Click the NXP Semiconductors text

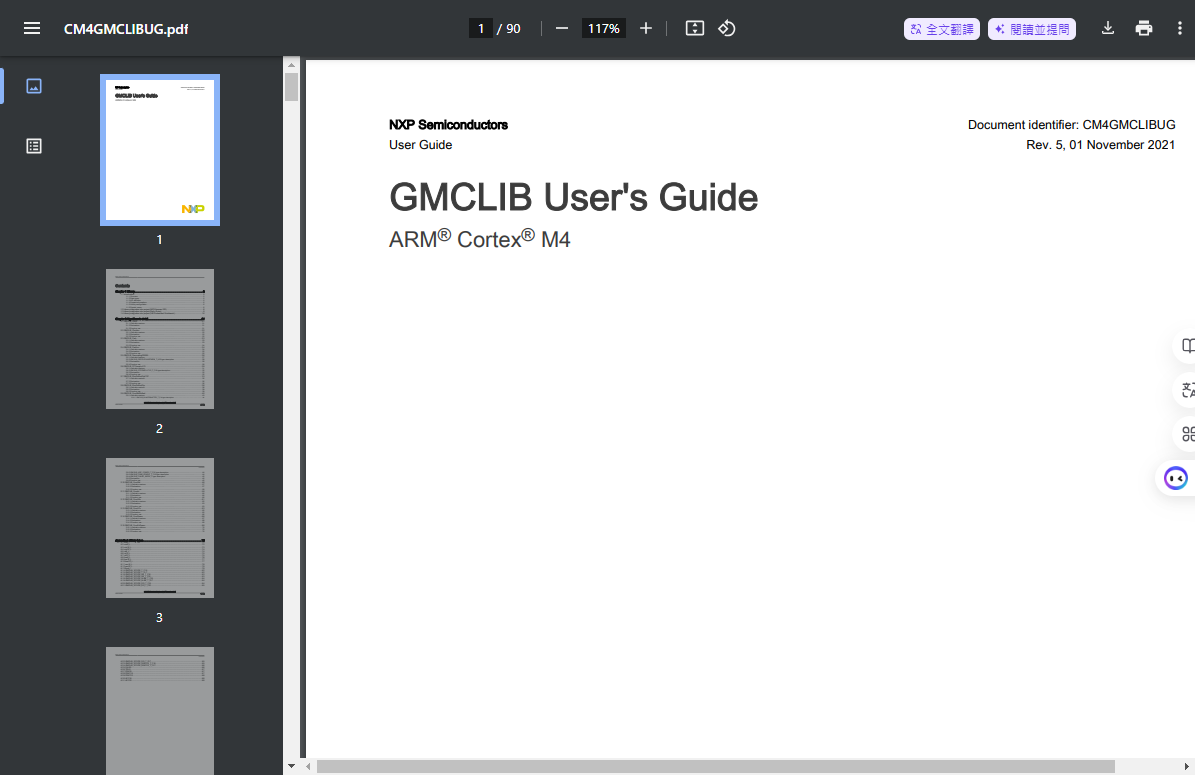pos(448,125)
